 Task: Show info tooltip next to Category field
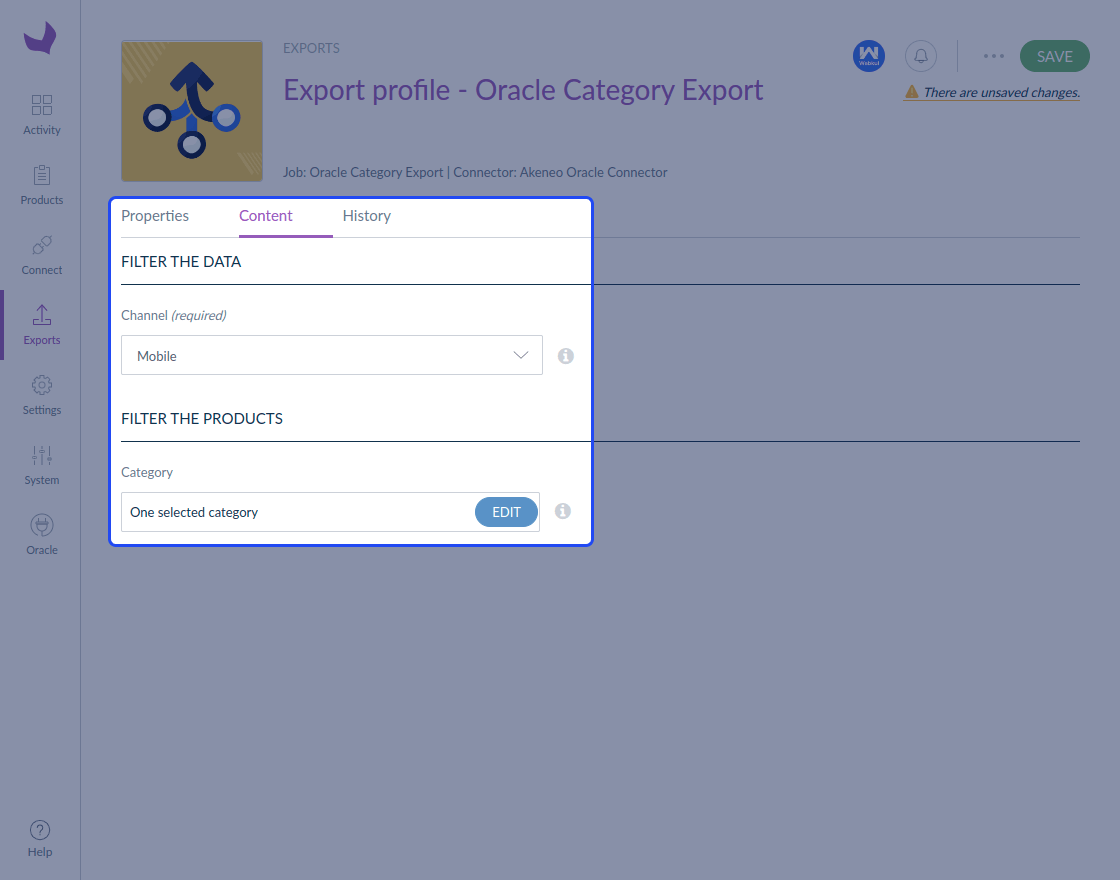pos(563,511)
